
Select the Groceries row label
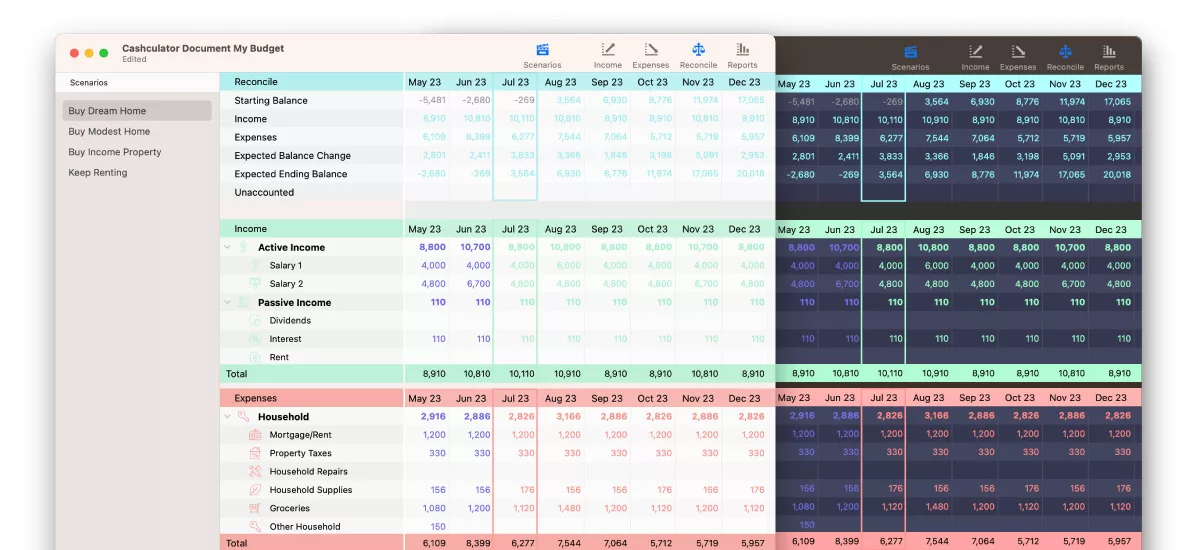coord(290,508)
